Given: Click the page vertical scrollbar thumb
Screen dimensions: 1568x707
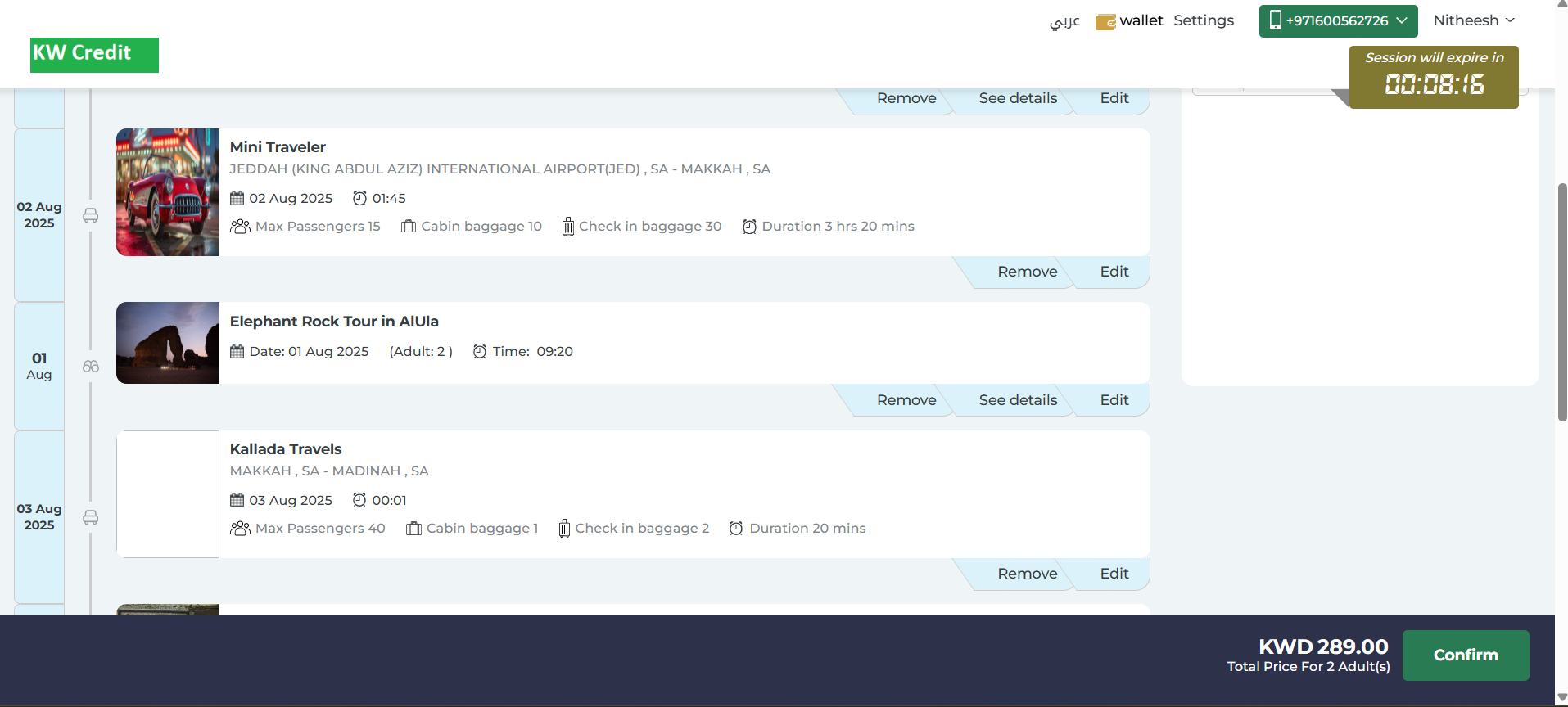Looking at the screenshot, I should tap(1561, 303).
